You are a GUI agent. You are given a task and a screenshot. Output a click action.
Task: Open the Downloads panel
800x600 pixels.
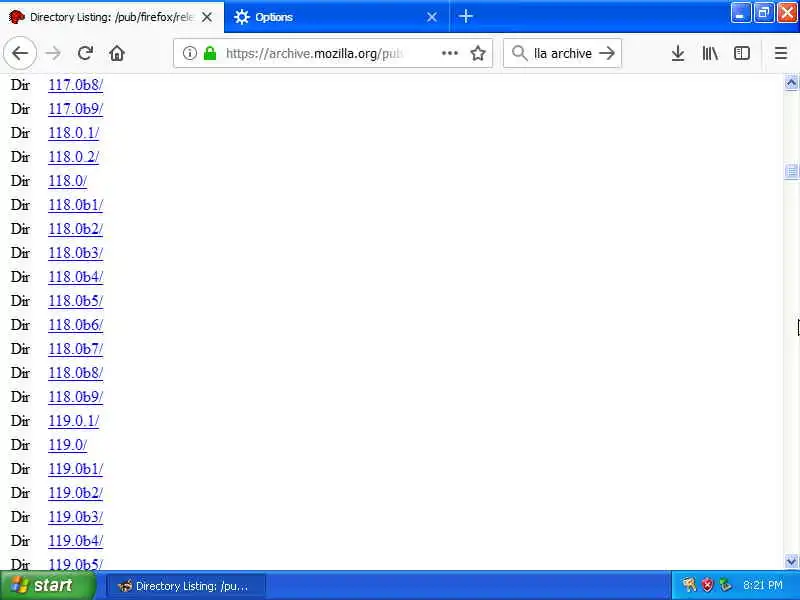(x=678, y=53)
